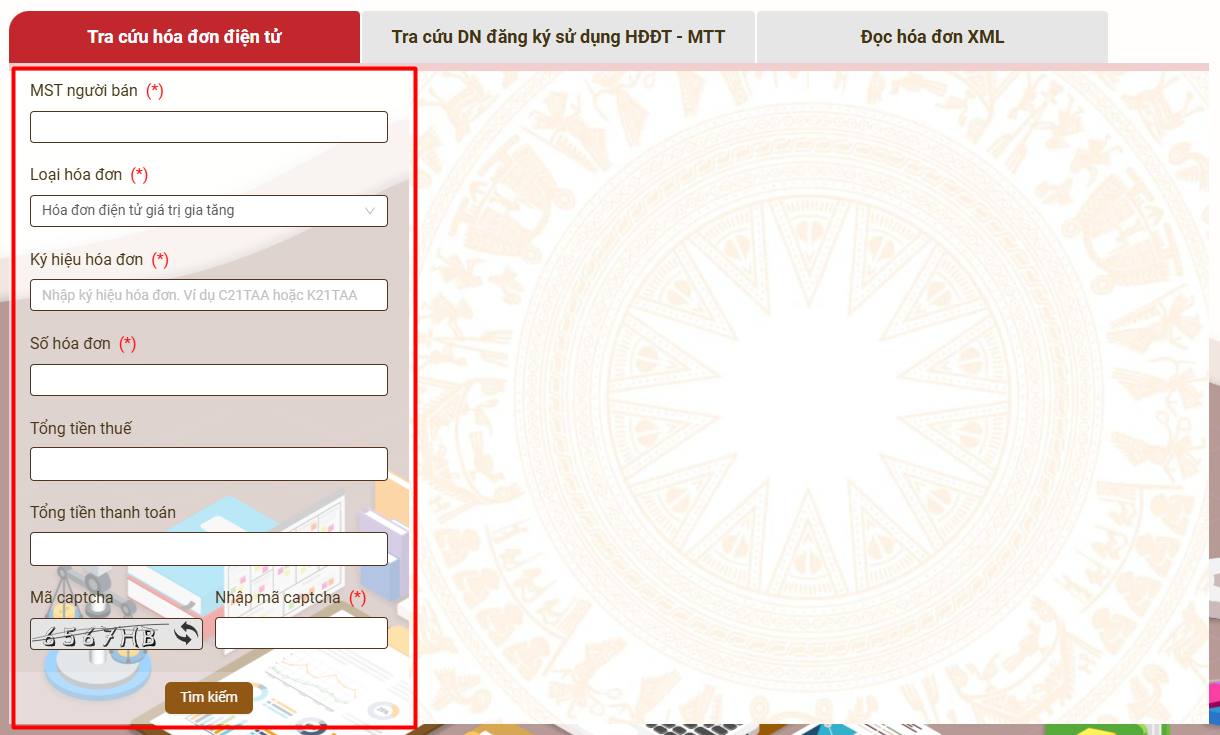This screenshot has height=735, width=1220.
Task: Click the Tìm kiếm search button
Action: [x=209, y=697]
